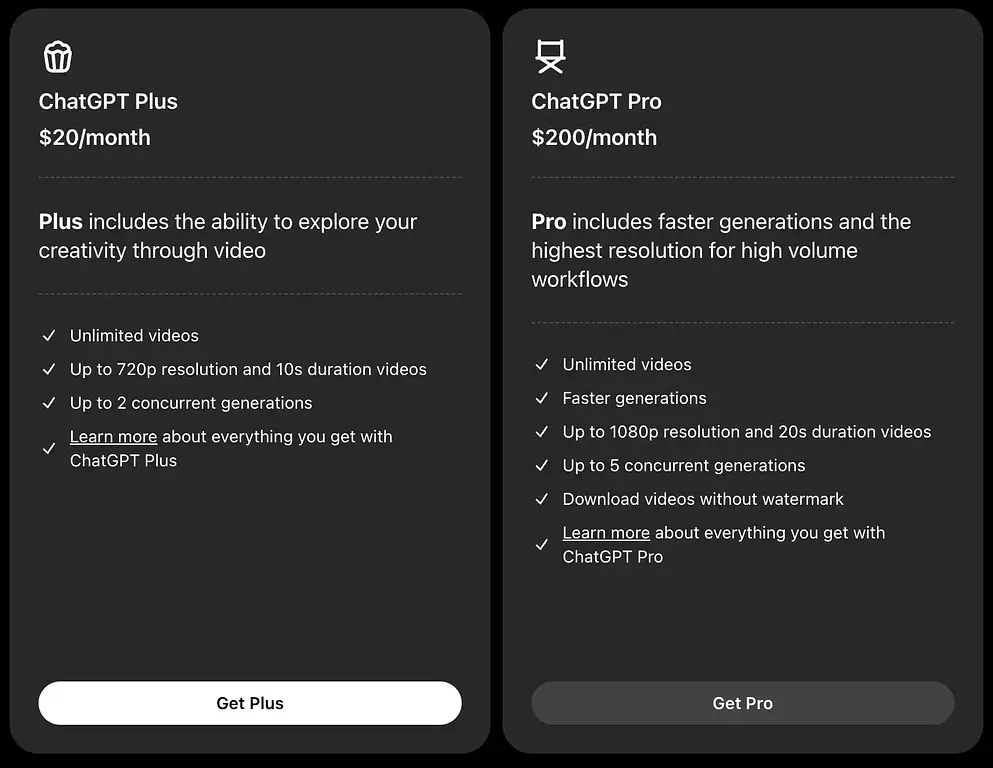
Task: Click the checkmark beside Unlimited videos under Pro
Action: 541,365
